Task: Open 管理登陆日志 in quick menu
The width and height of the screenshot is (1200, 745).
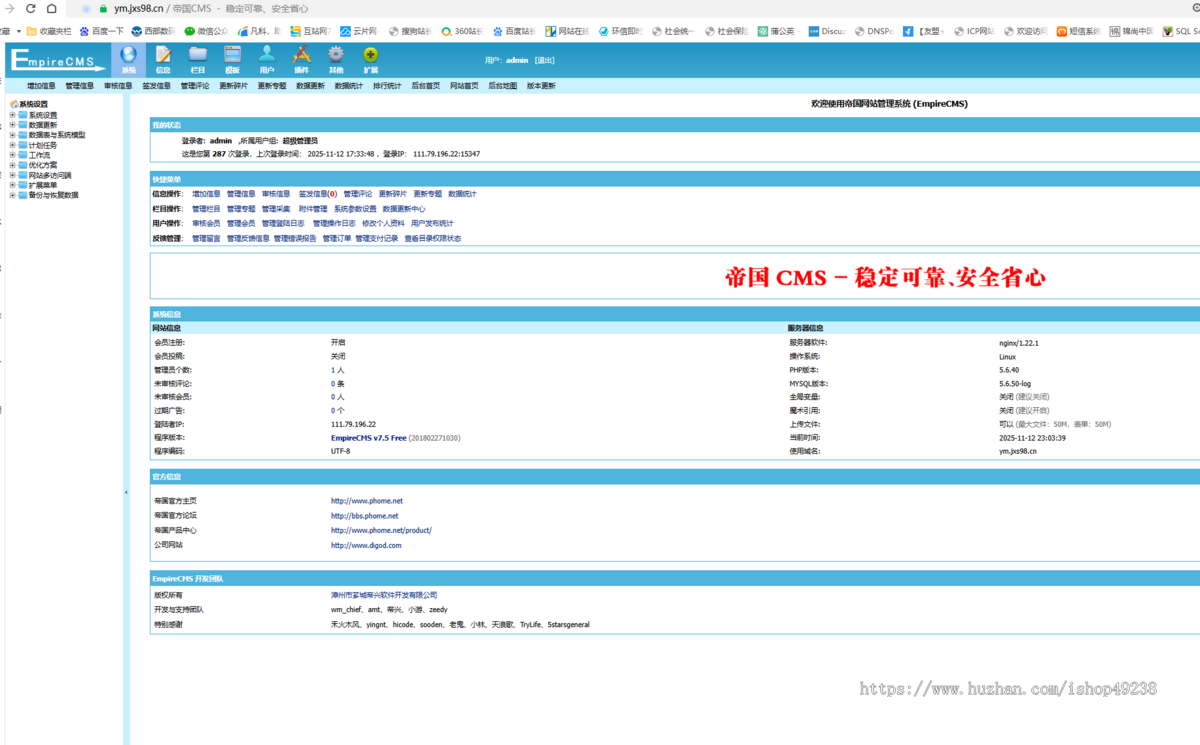Action: pyautogui.click(x=283, y=224)
